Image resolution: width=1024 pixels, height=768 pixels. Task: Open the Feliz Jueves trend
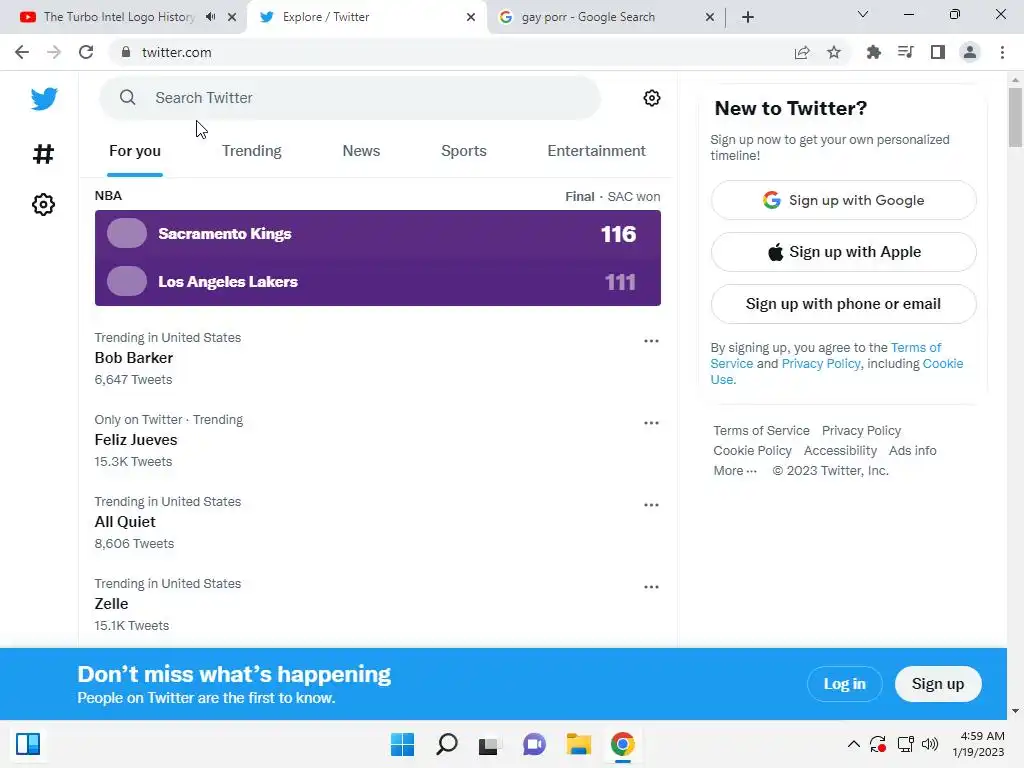pyautogui.click(x=377, y=440)
